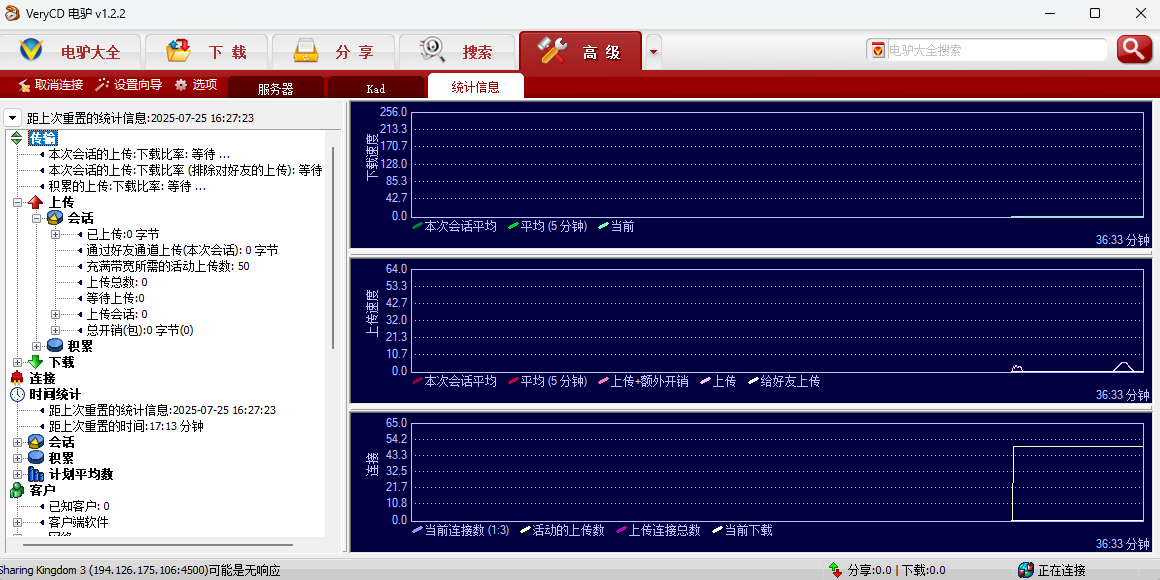
Task: Click the 电驴大全搜索 search input field
Action: (995, 50)
